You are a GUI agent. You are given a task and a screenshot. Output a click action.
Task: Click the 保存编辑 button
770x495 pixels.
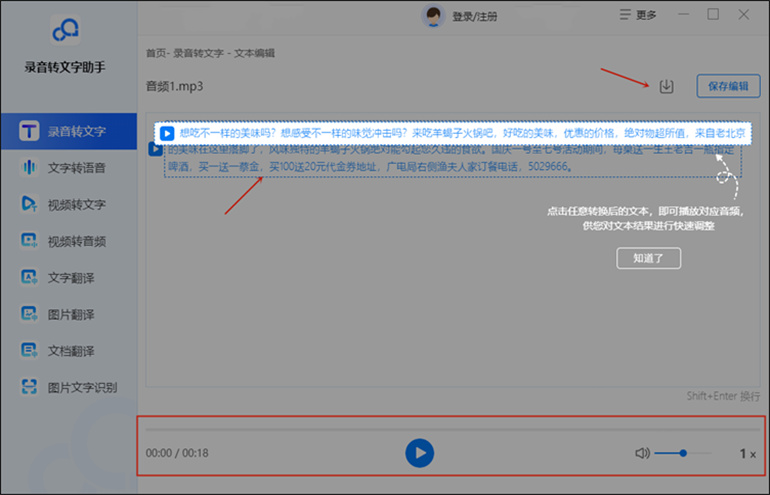pyautogui.click(x=728, y=86)
